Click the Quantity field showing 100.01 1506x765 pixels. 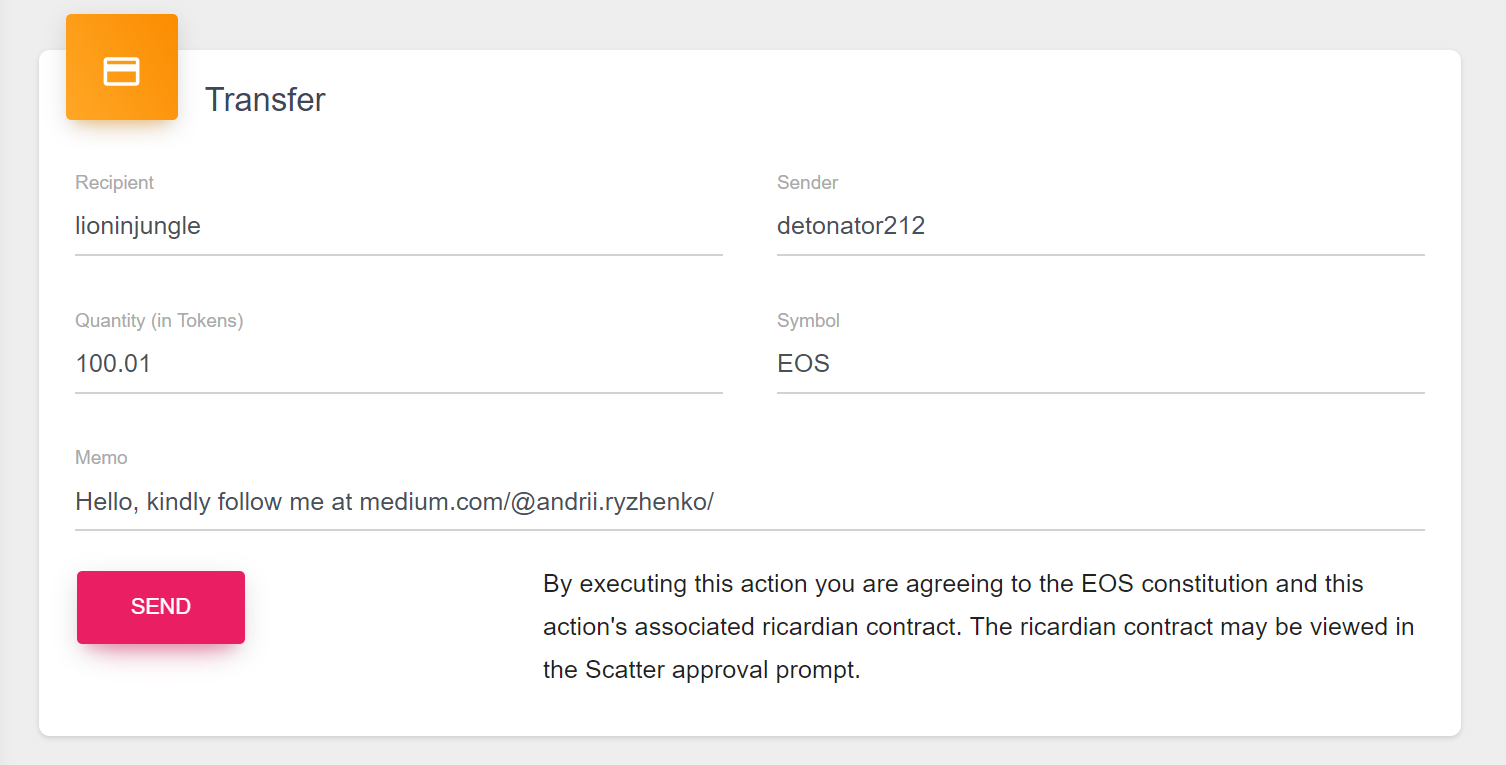point(398,363)
